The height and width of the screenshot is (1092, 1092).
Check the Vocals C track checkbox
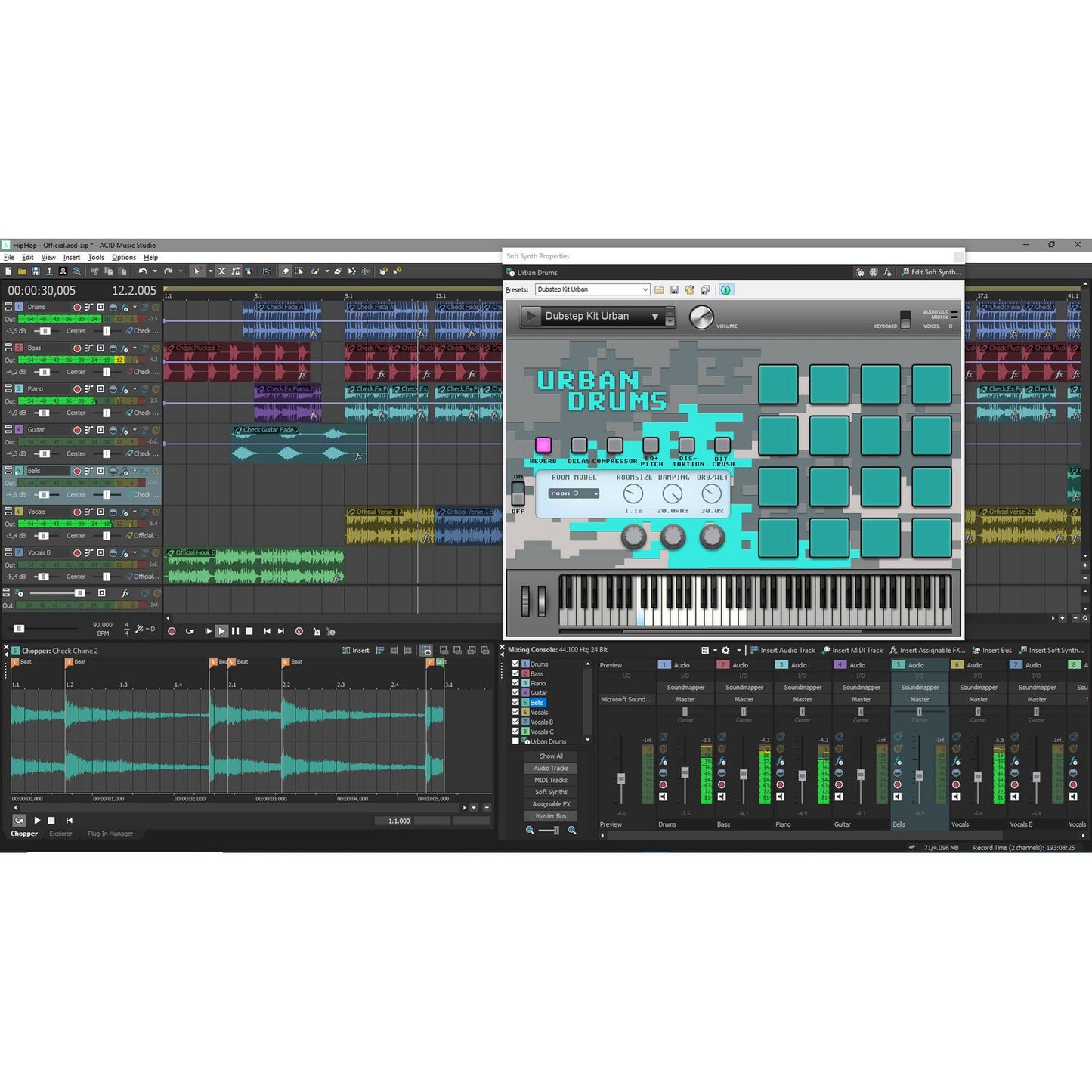coord(516,732)
